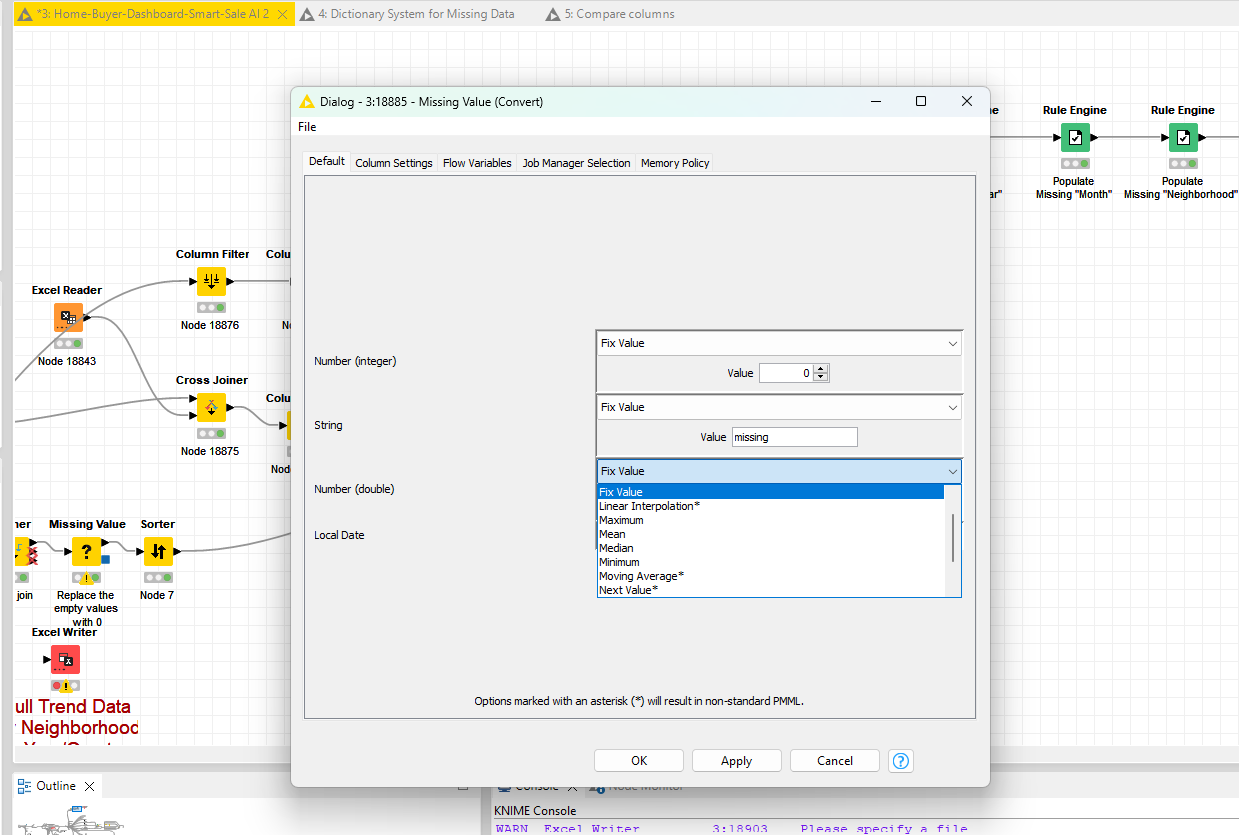This screenshot has height=835, width=1239.
Task: Select the Sorter node labeled Node 7
Action: 157,551
